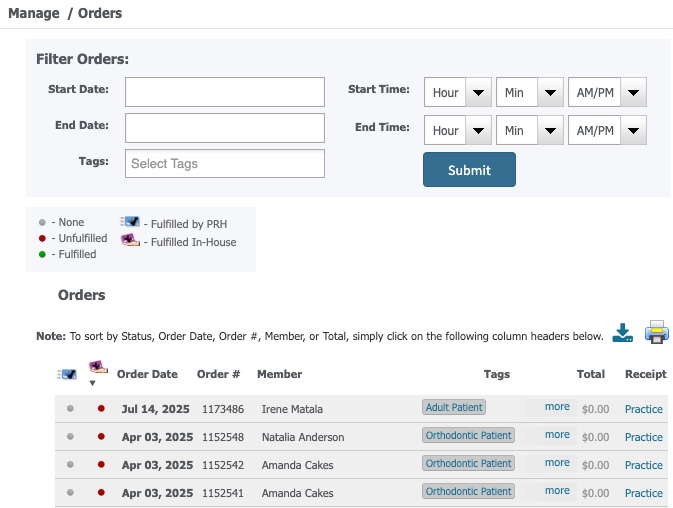Click the Jul 14, 2025 order date
This screenshot has width=673, height=508.
(x=155, y=409)
